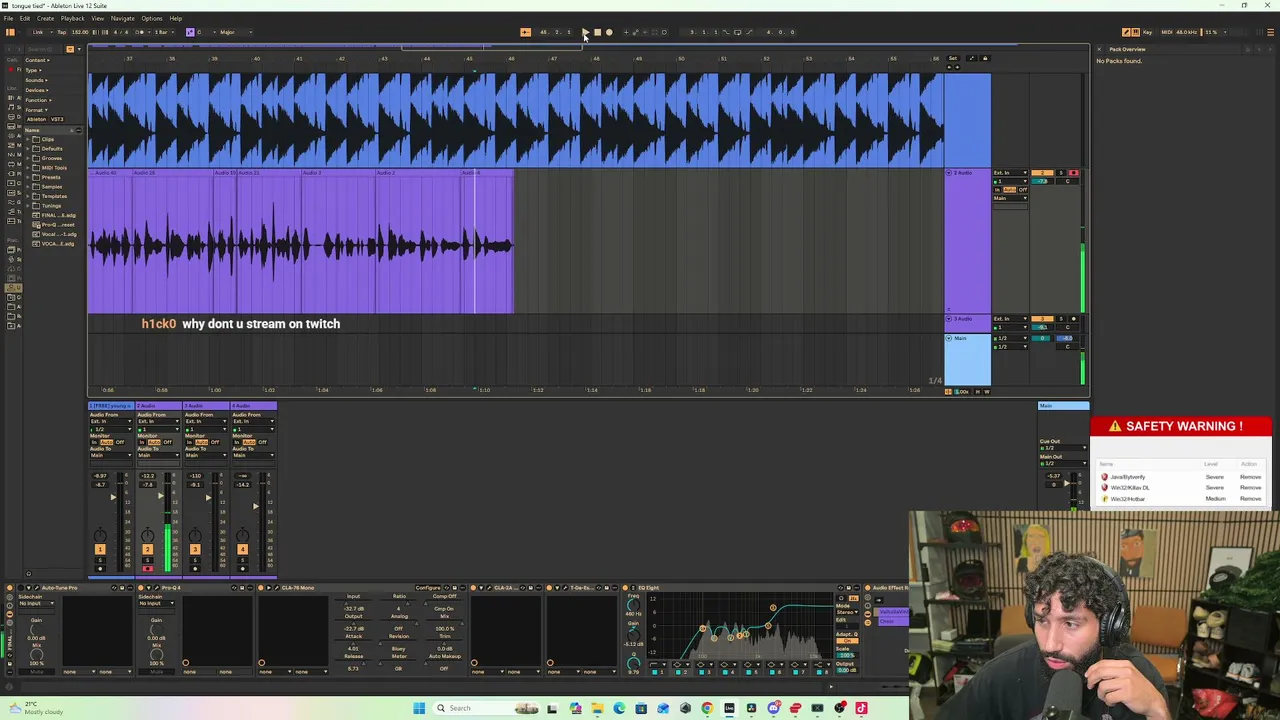Click the Arrangement Record button
The image size is (1280, 720).
click(609, 32)
